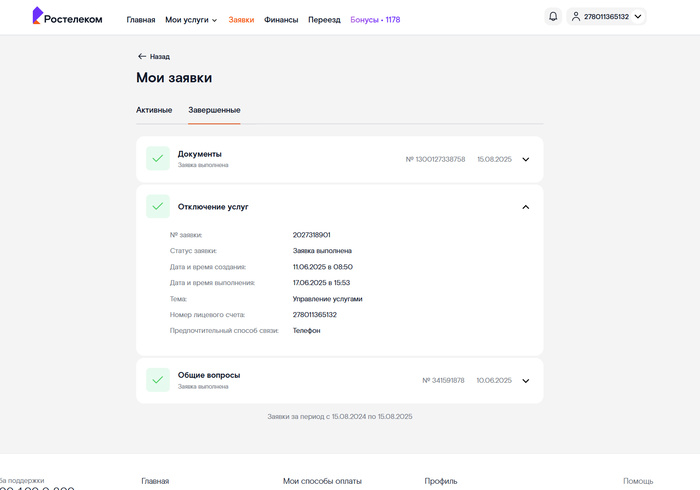Click the green checkmark next to Общие вопросы
700x490 pixels.
pos(158,380)
